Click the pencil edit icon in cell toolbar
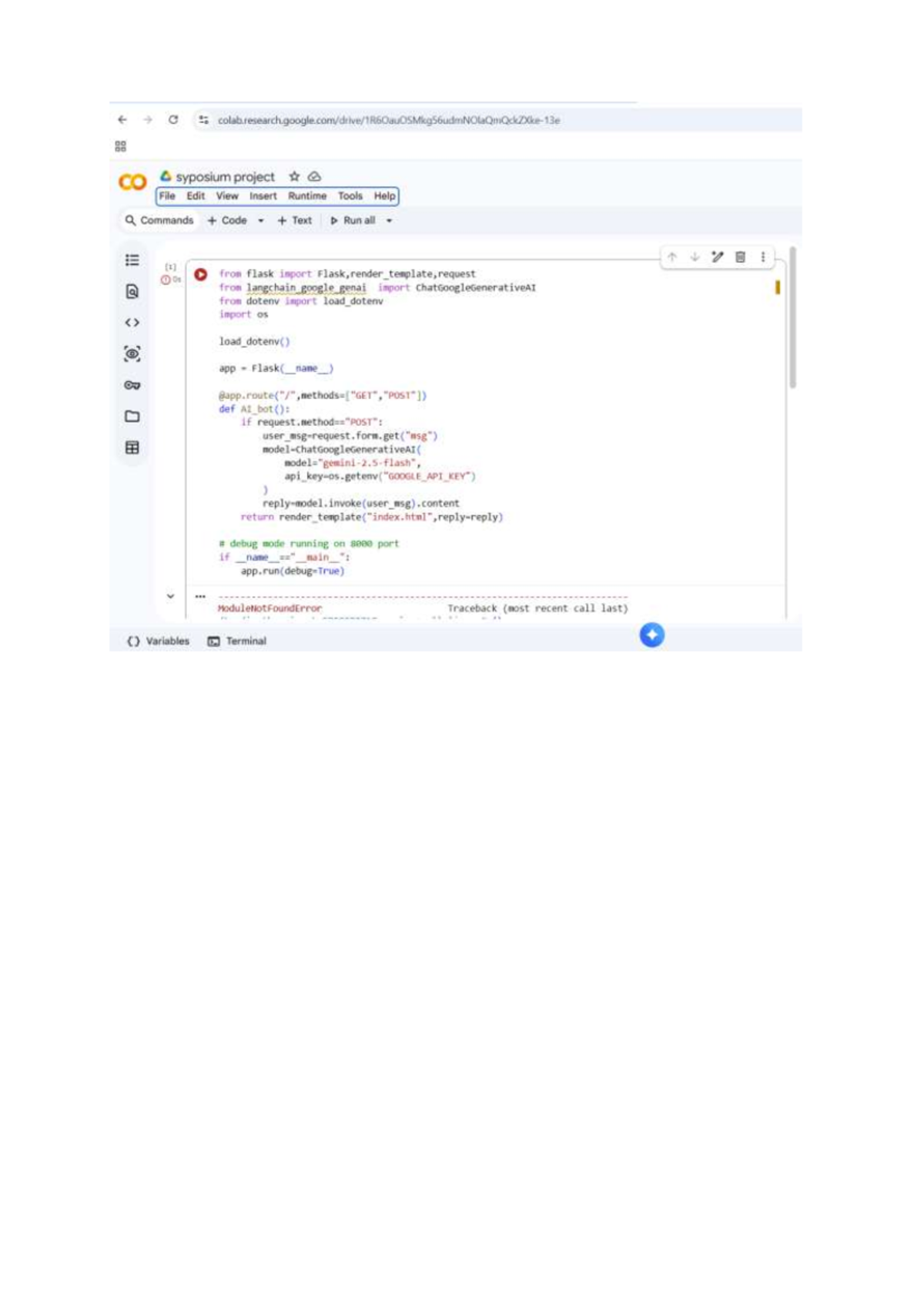The height and width of the screenshot is (1306, 924). click(718, 257)
